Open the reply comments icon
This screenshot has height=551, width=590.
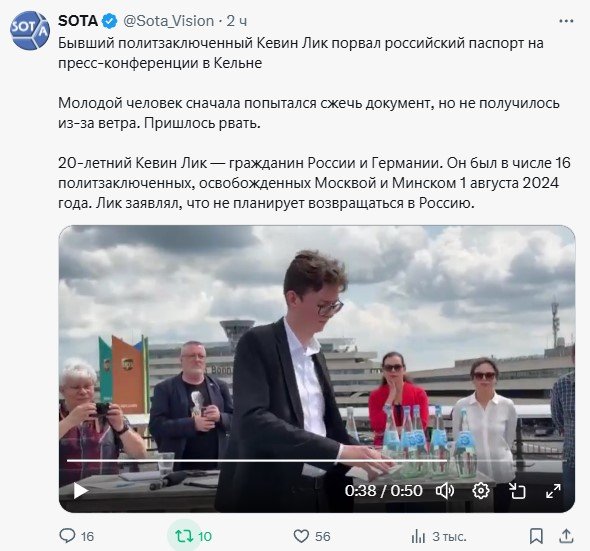(67, 536)
